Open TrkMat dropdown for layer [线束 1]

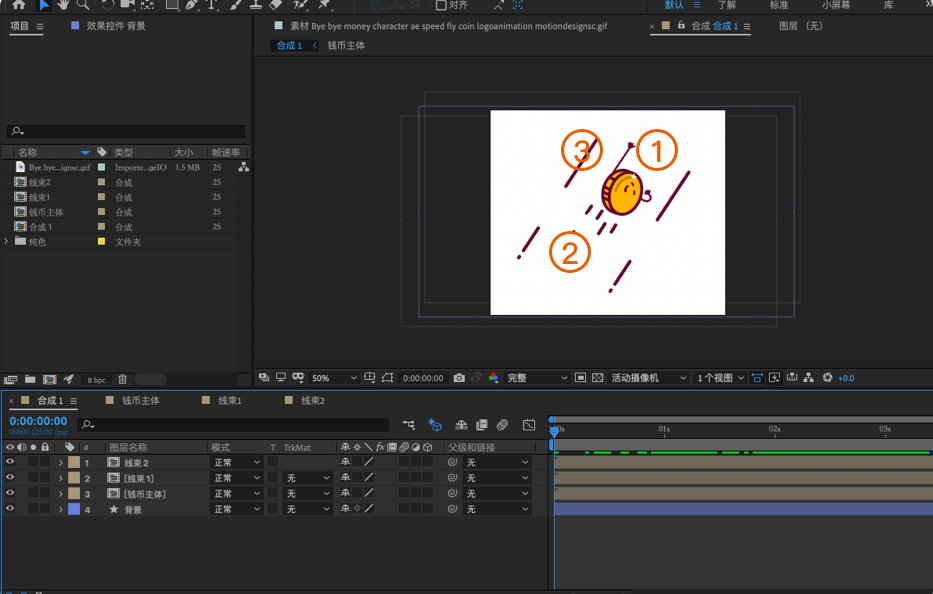point(307,478)
